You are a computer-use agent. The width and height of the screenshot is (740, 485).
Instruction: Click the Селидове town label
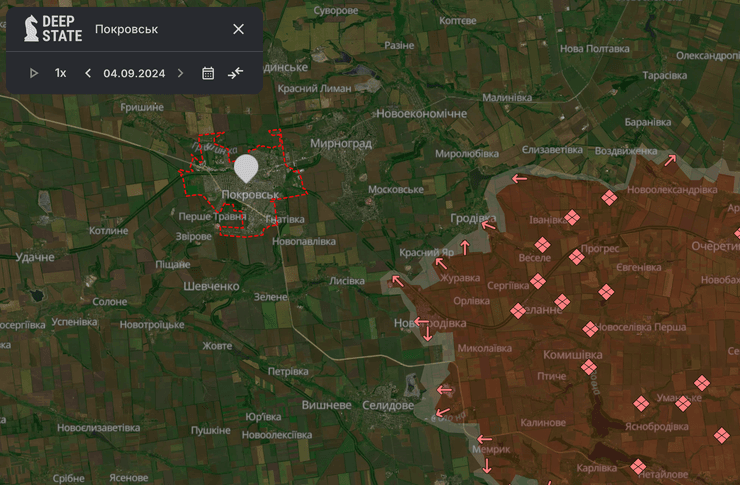point(385,405)
